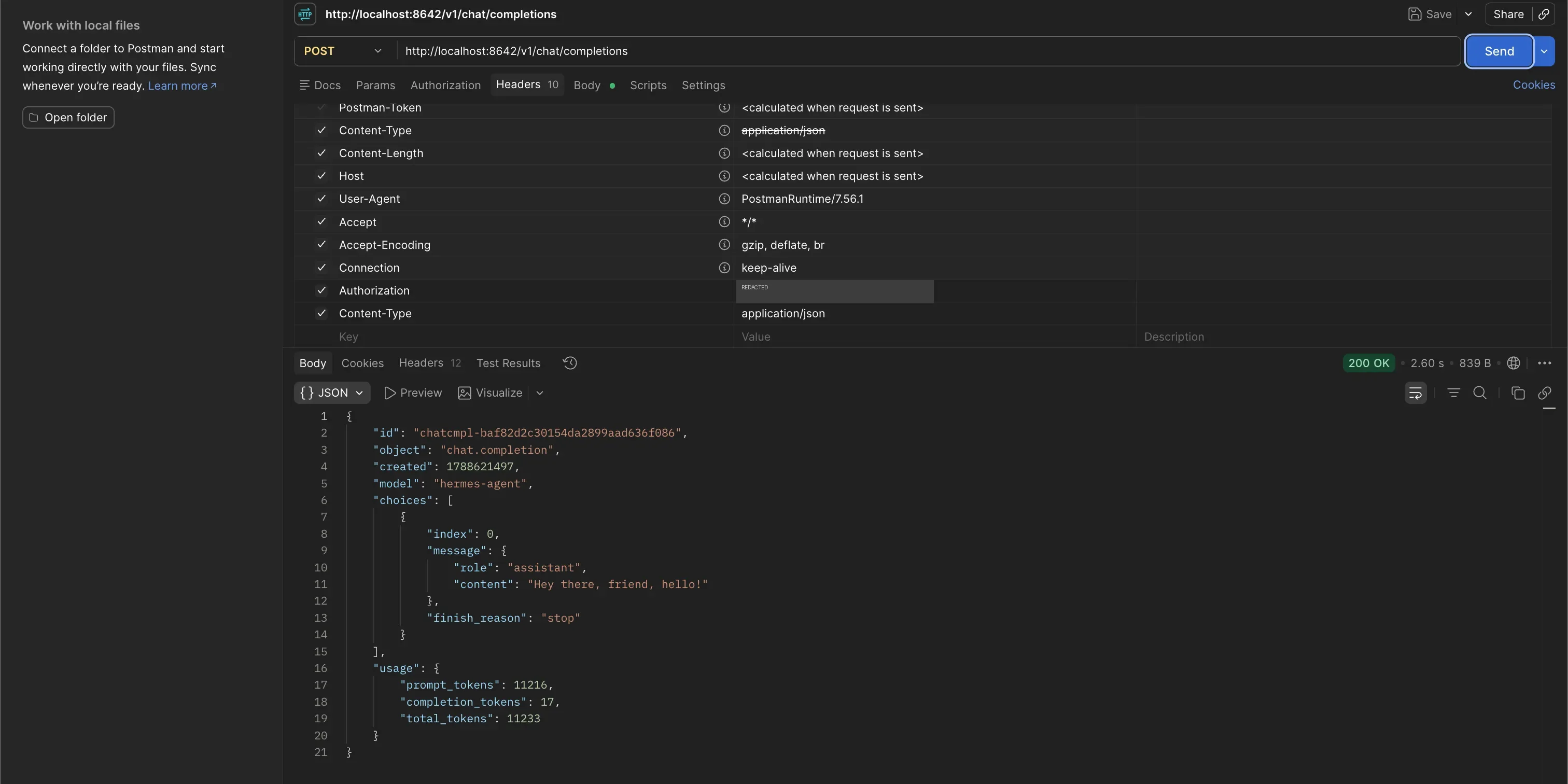
Task: Click the response link icon
Action: point(1544,393)
